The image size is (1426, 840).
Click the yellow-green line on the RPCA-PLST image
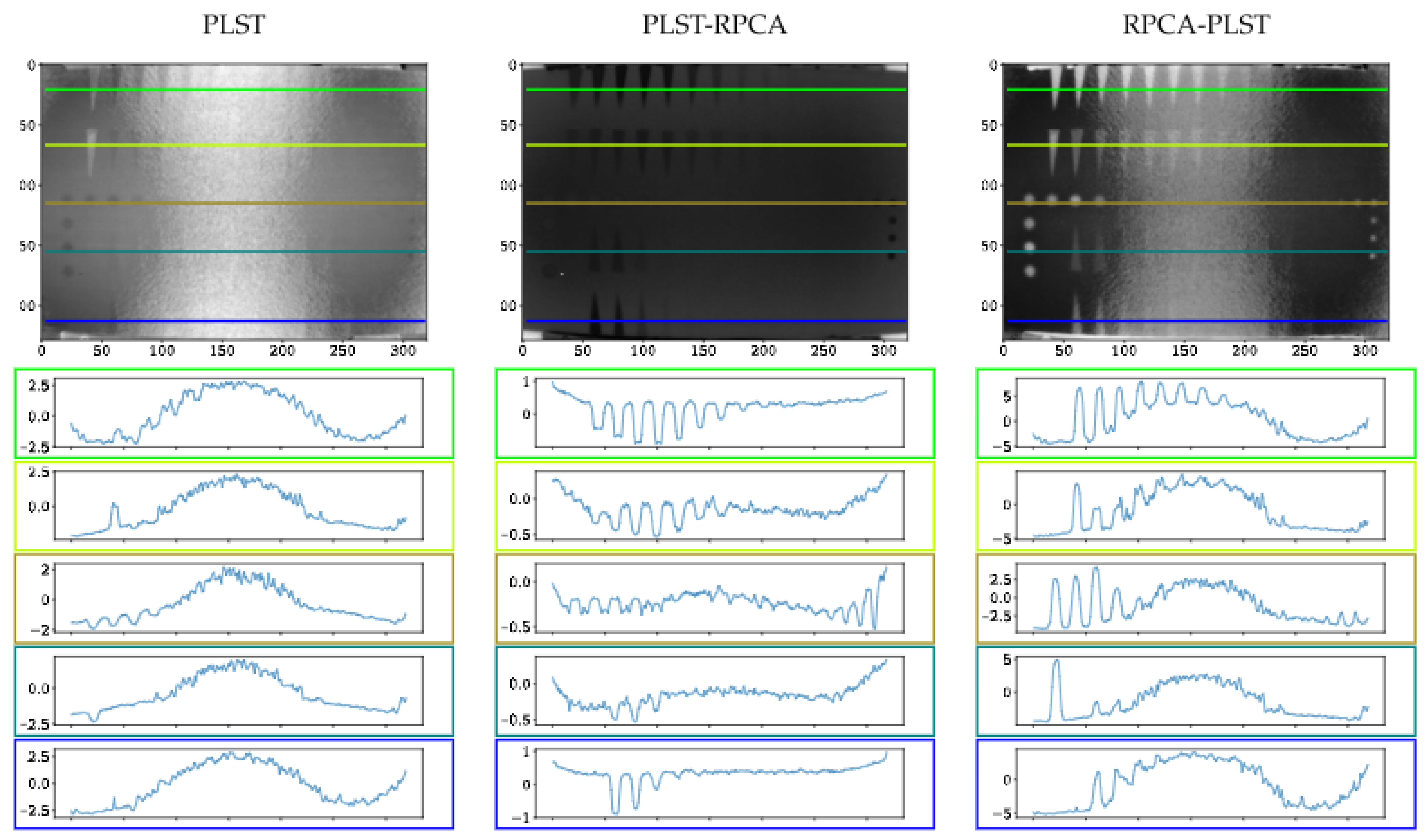pos(1197,145)
